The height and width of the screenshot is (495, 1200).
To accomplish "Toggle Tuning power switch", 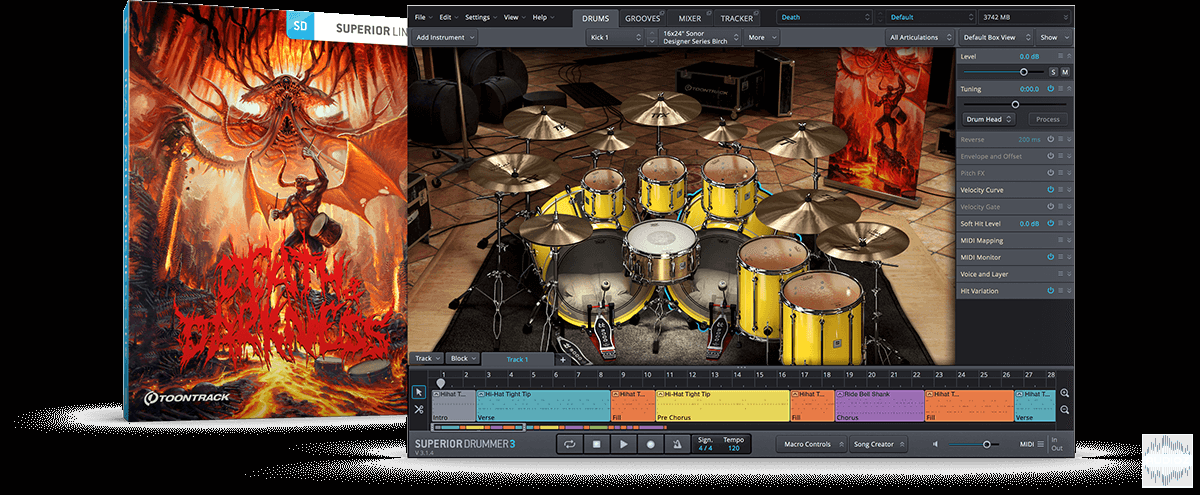I will coord(1051,89).
